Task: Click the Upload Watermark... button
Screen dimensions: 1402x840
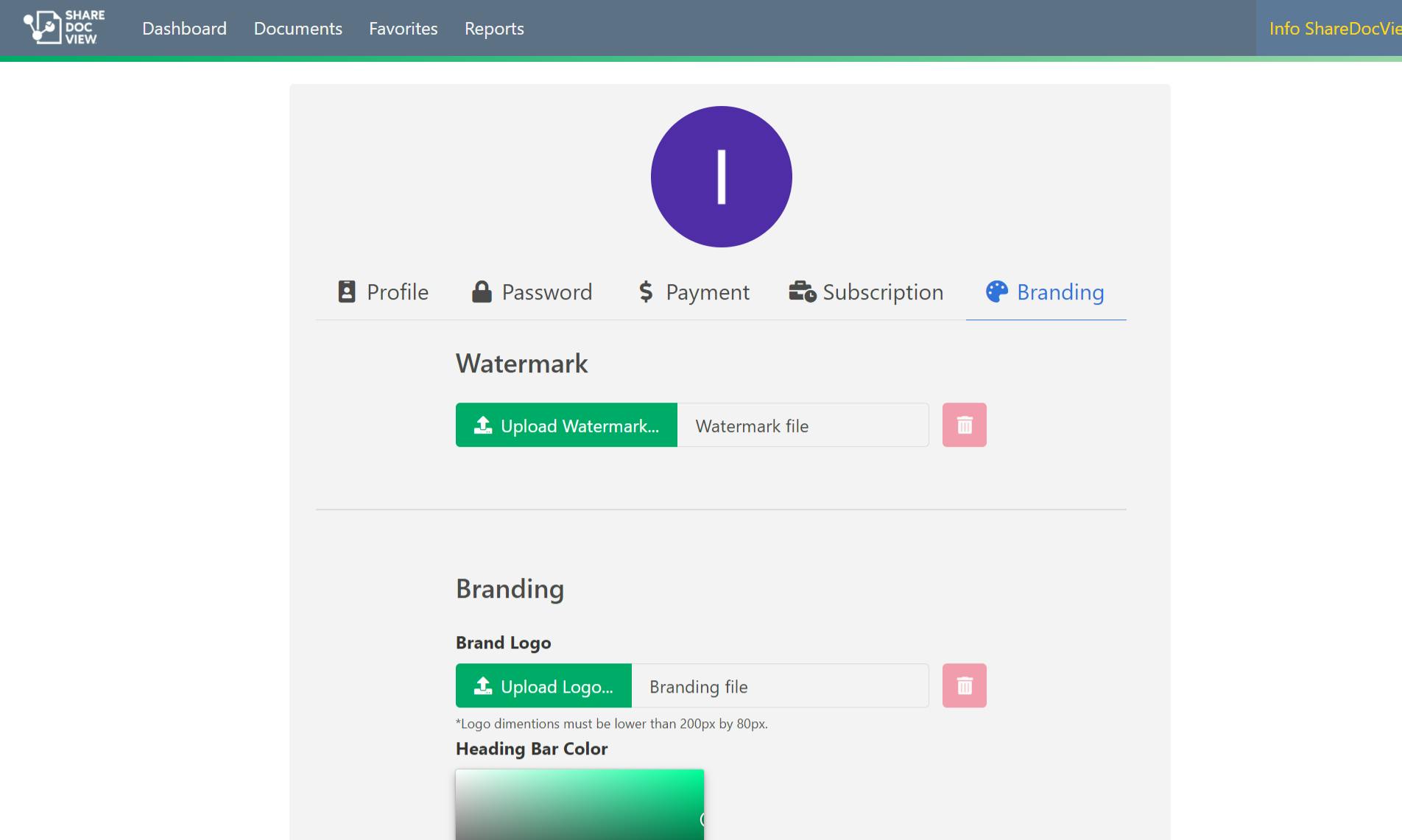Action: pyautogui.click(x=566, y=425)
